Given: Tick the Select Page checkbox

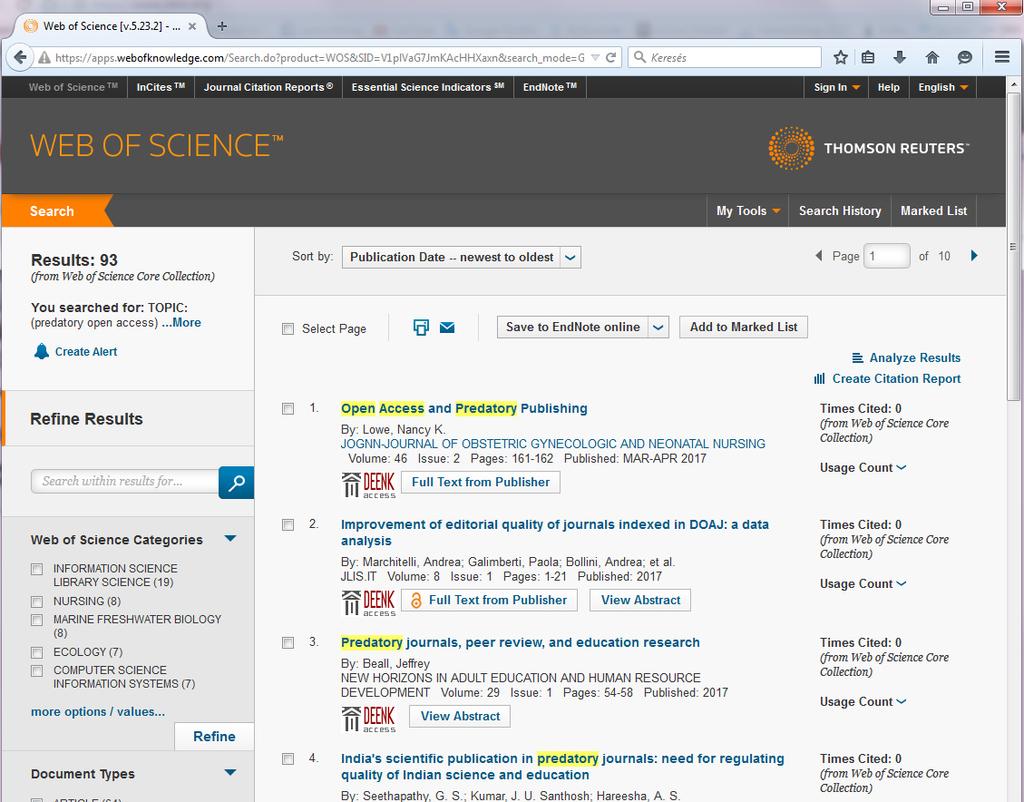Looking at the screenshot, I should point(287,329).
